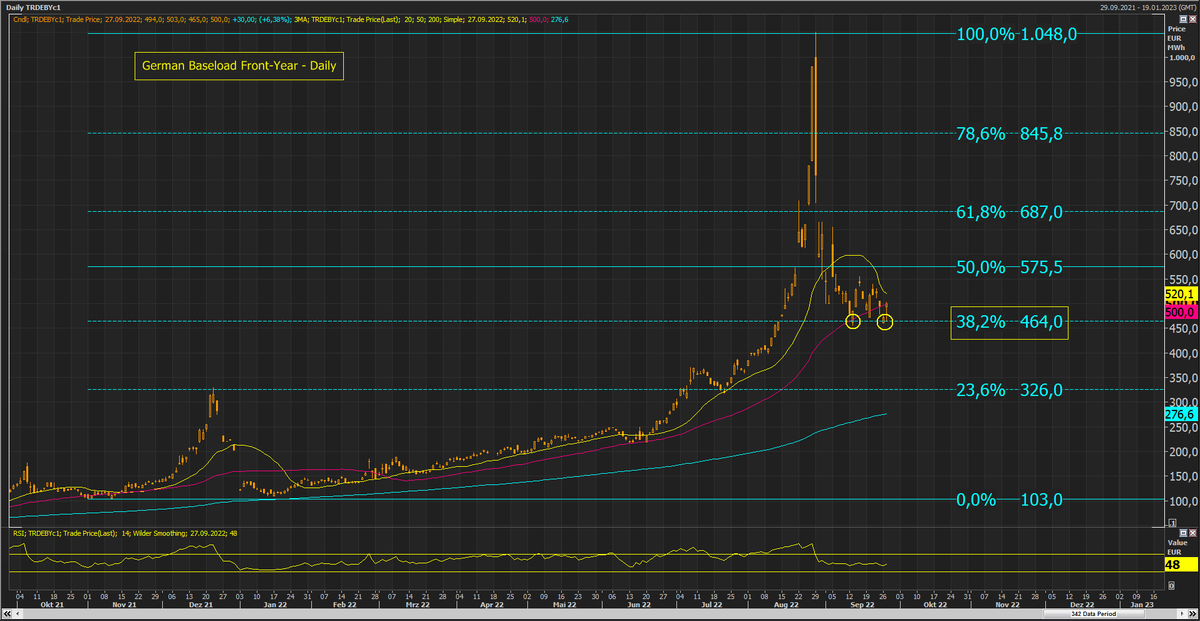
Task: Select the German Baseload Front-Year - Daily annotation
Action: pyautogui.click(x=238, y=67)
